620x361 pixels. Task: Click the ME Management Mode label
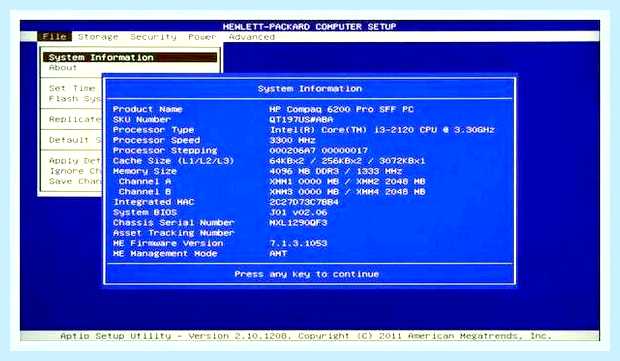pos(165,253)
